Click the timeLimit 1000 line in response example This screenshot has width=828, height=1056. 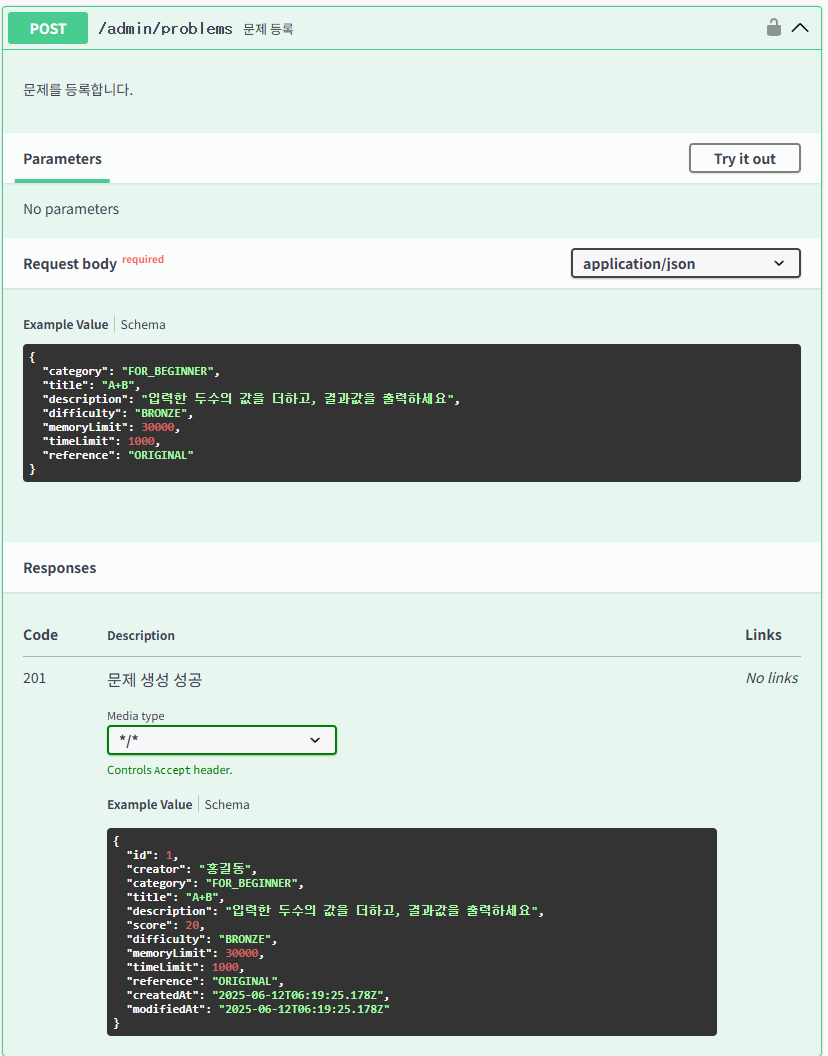pos(185,967)
